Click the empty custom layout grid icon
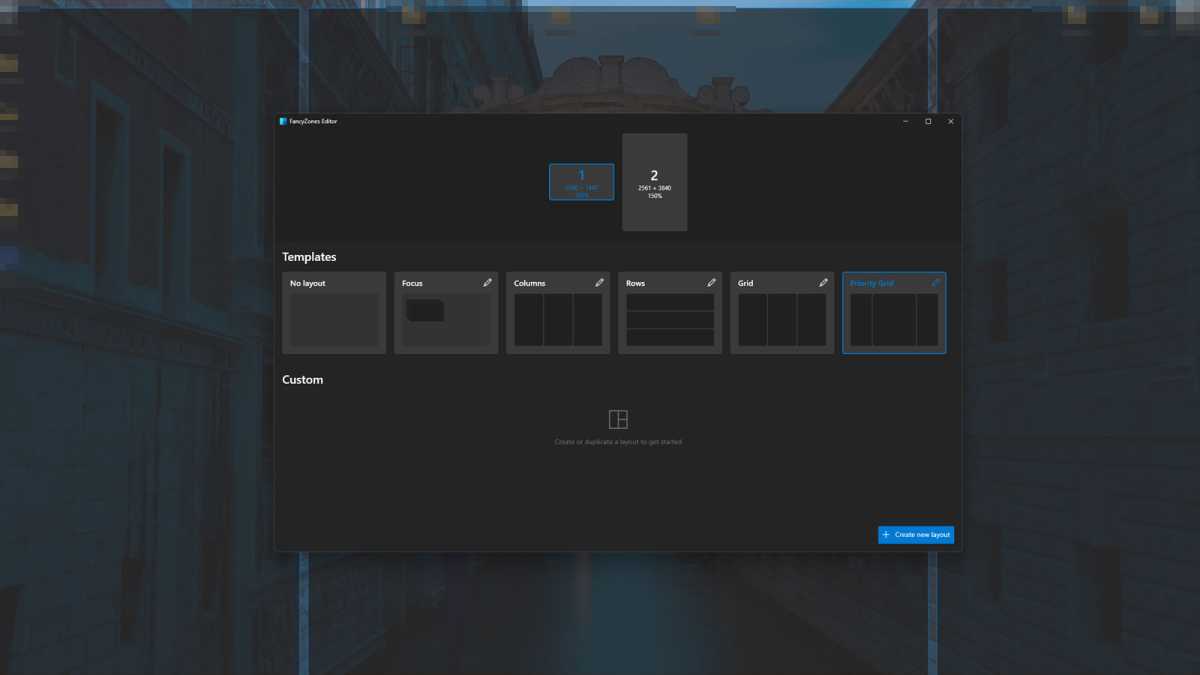The image size is (1200, 675). 619,418
